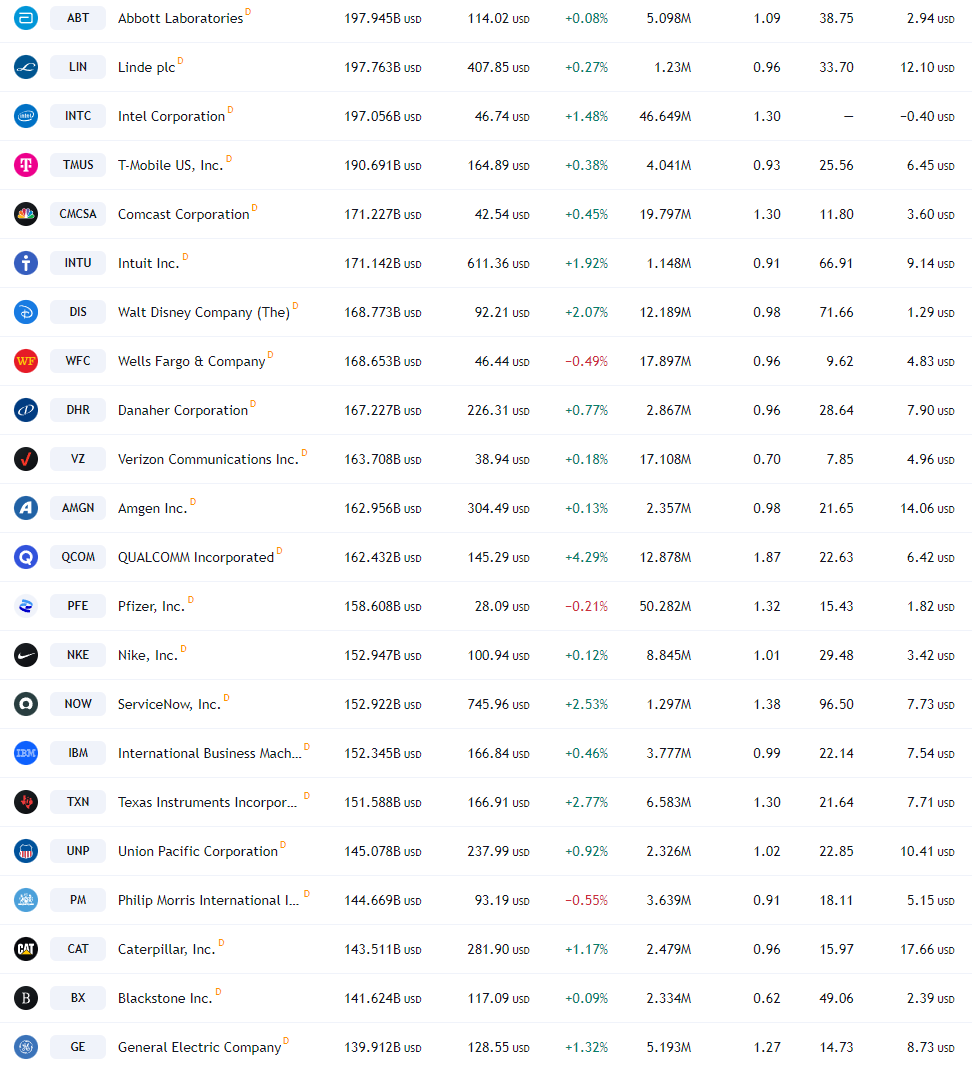The height and width of the screenshot is (1070, 972).
Task: Click the Linde plc logo icon
Action: pyautogui.click(x=26, y=67)
